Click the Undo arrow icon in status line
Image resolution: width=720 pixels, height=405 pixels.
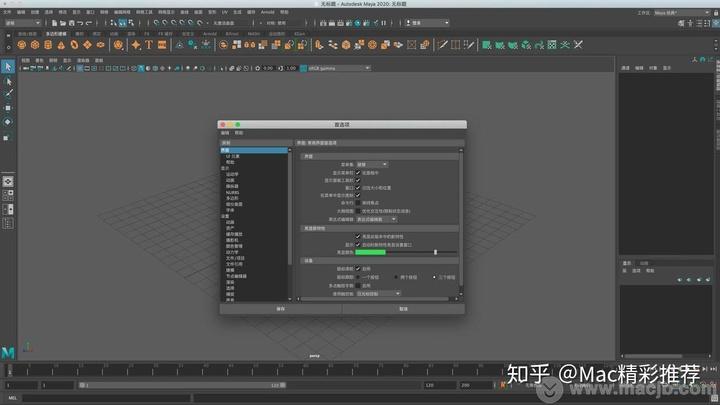(x=80, y=22)
